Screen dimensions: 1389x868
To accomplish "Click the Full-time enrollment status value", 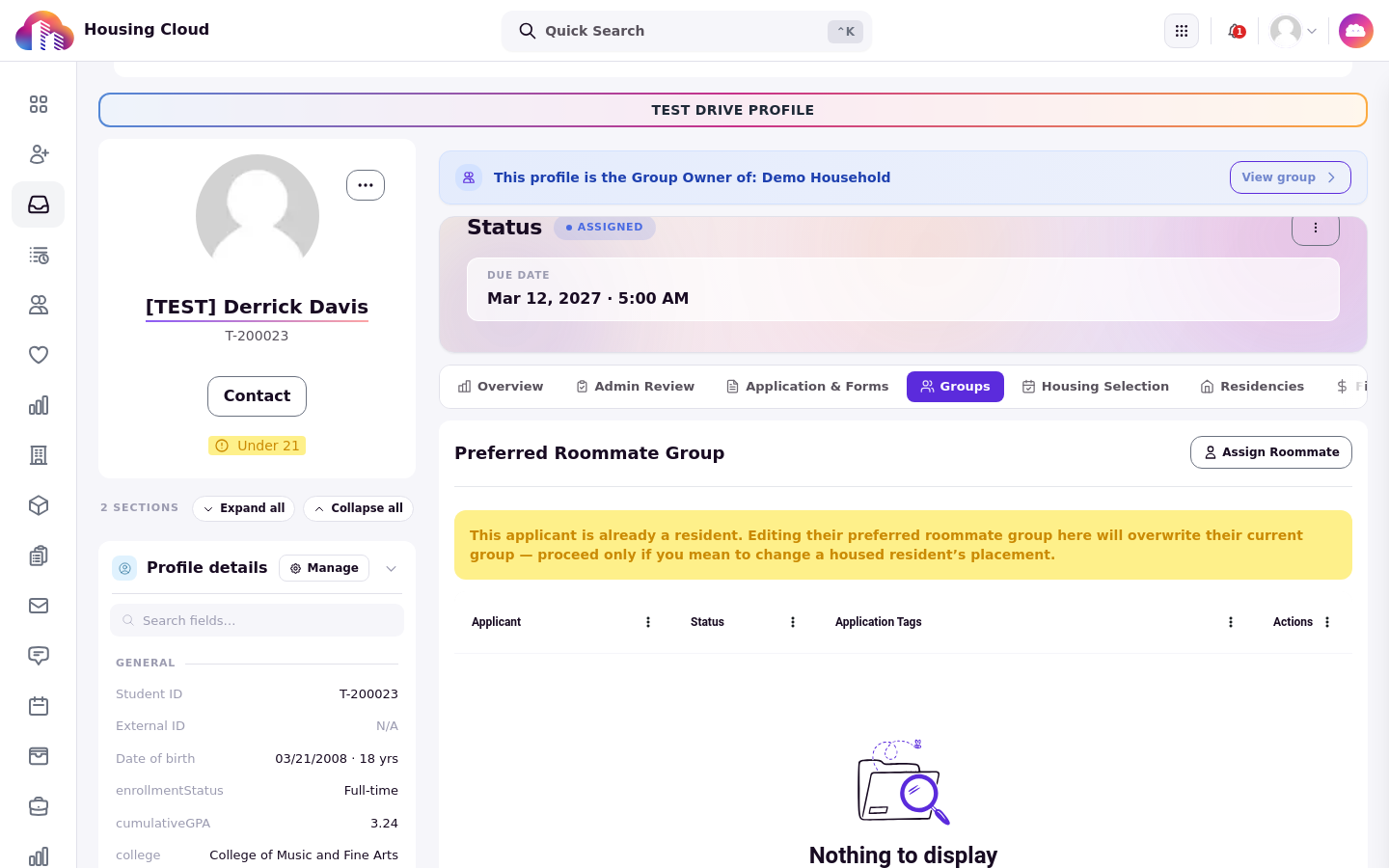I will point(371,791).
